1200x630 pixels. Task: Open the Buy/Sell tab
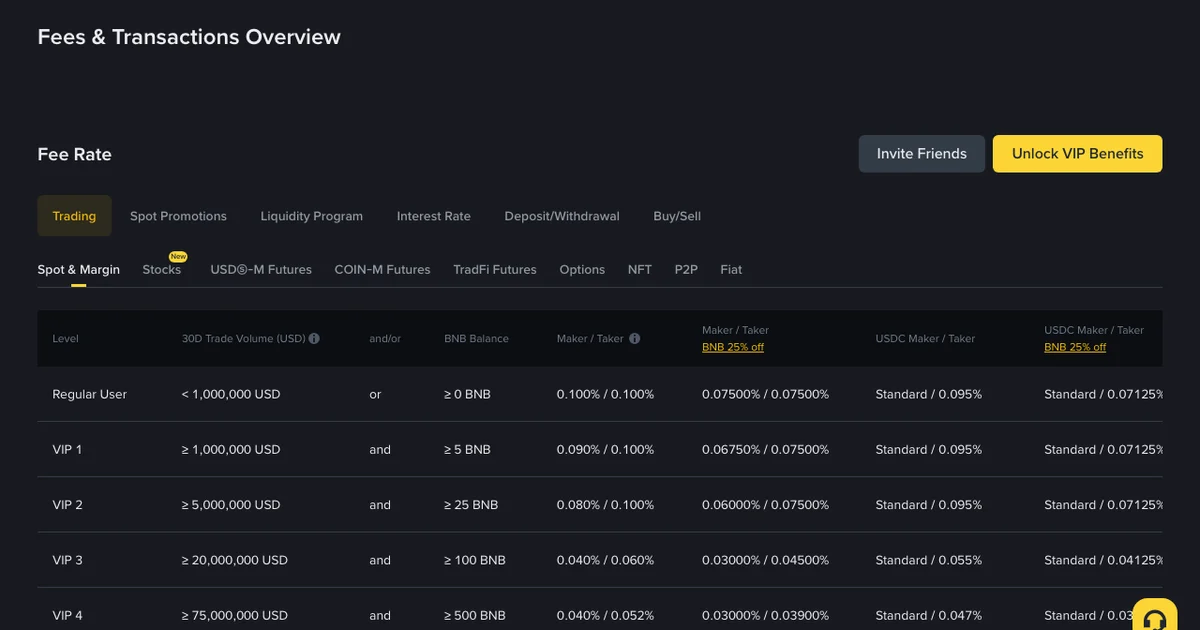(x=677, y=216)
